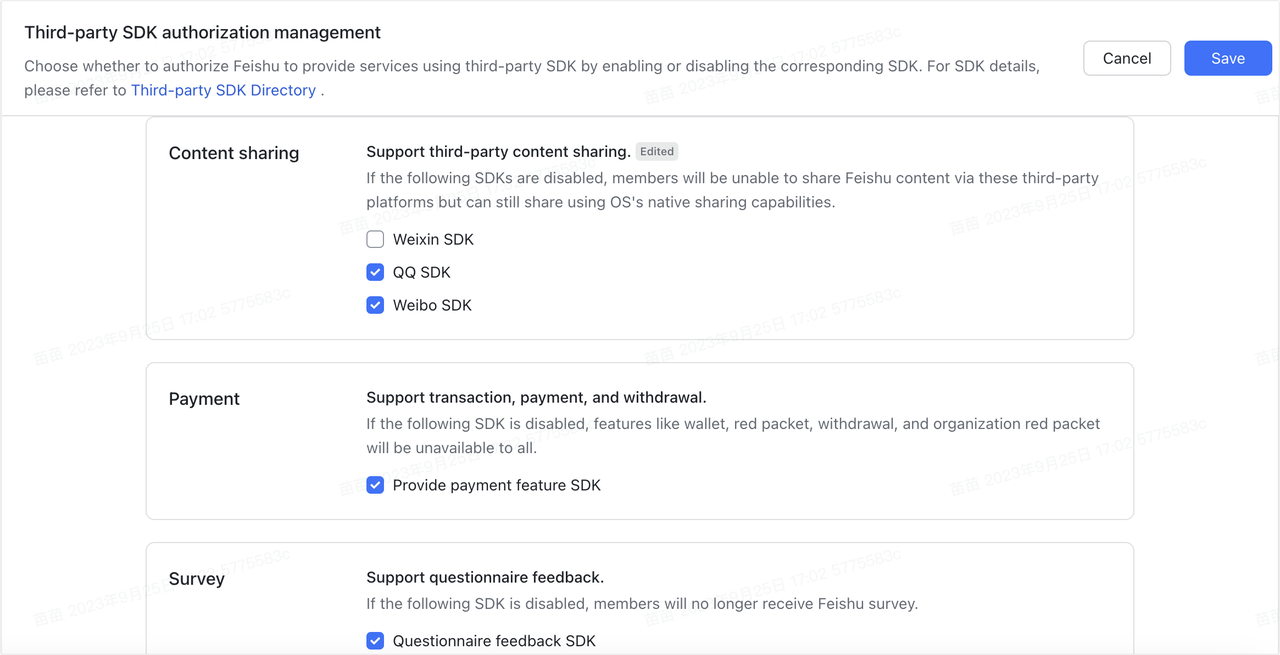Click the Save button

click(1228, 58)
